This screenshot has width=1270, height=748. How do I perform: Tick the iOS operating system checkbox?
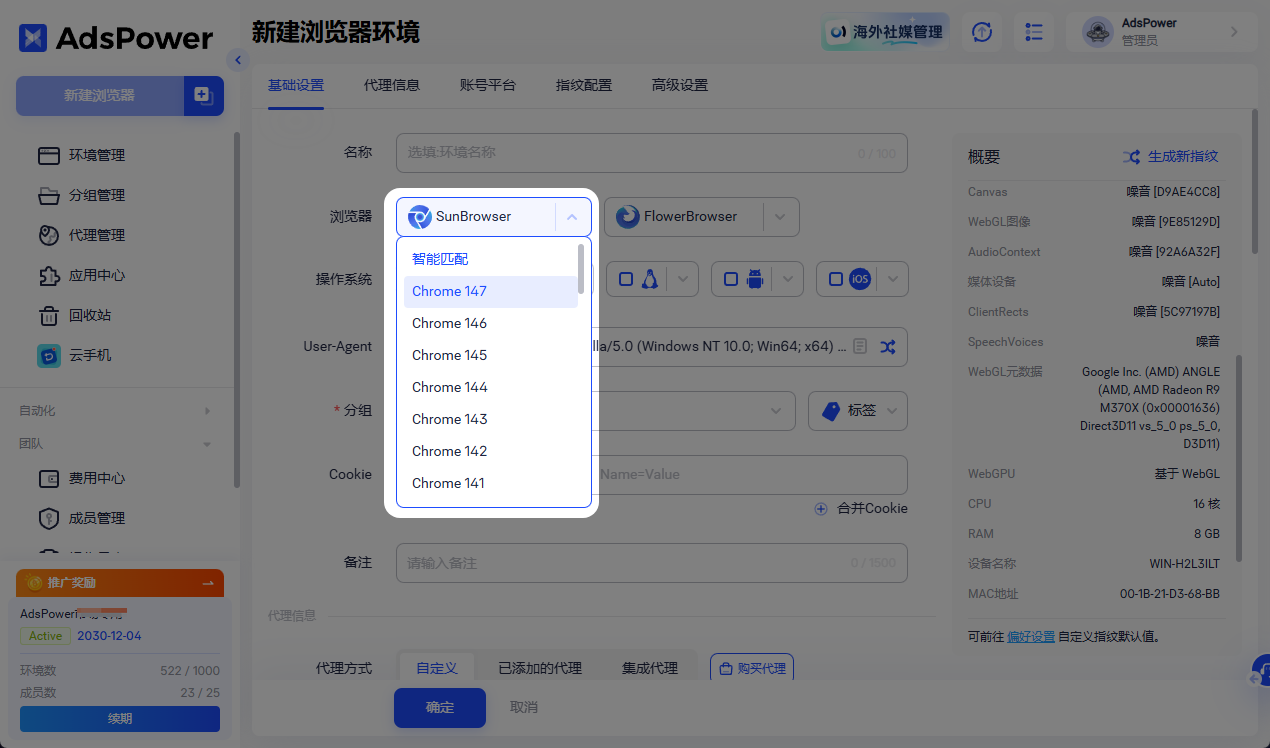pyautogui.click(x=836, y=279)
